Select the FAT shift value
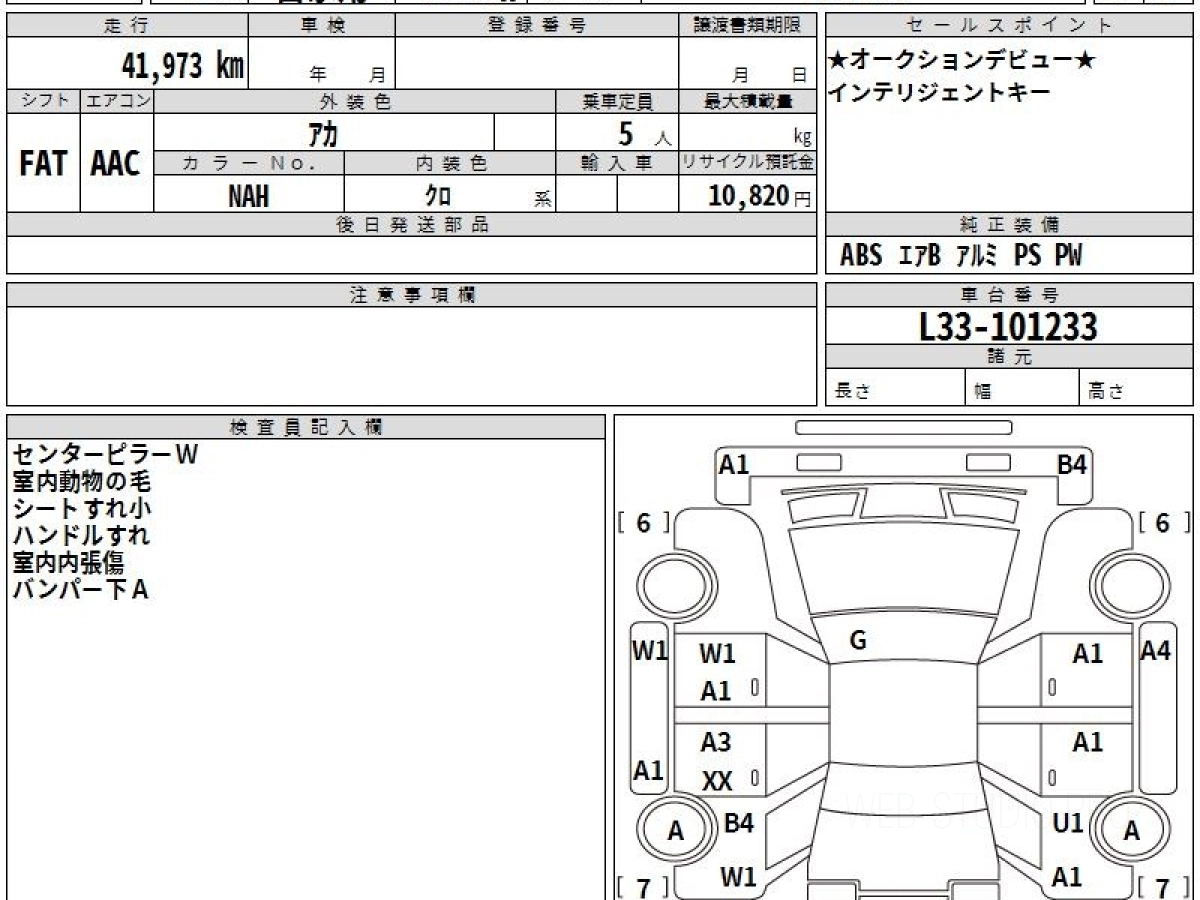This screenshot has width=1200, height=900. tap(43, 163)
